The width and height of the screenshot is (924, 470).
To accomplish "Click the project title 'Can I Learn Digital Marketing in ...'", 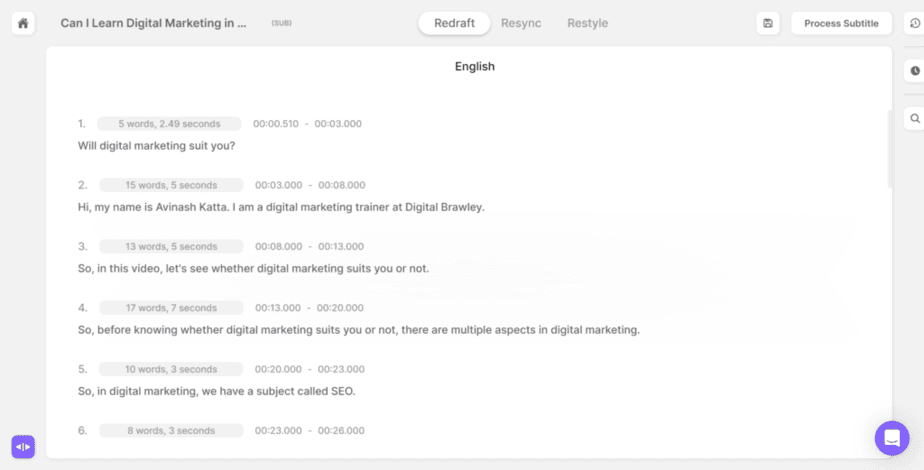I will [x=153, y=24].
